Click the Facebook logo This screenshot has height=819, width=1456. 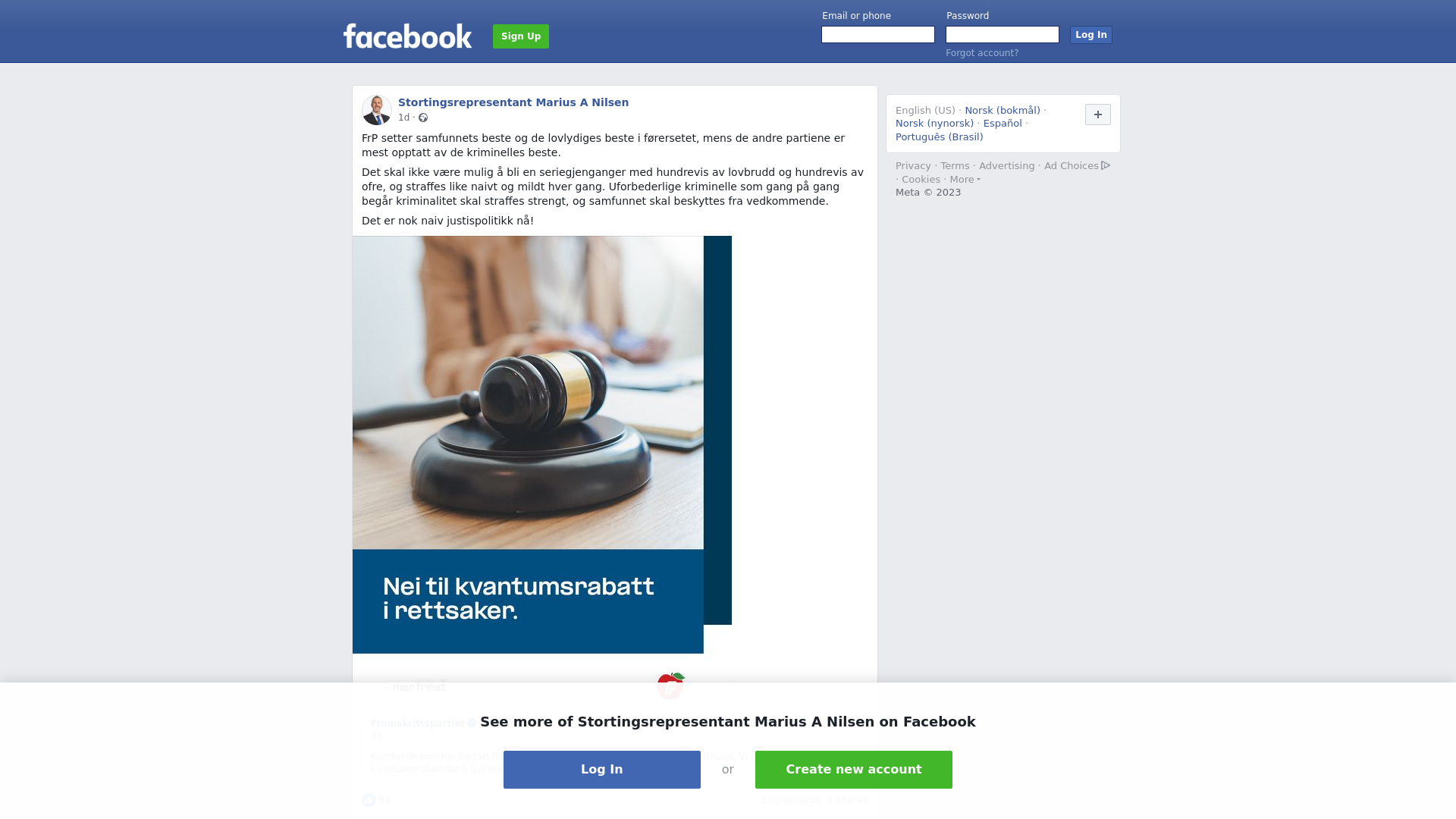coord(407,36)
